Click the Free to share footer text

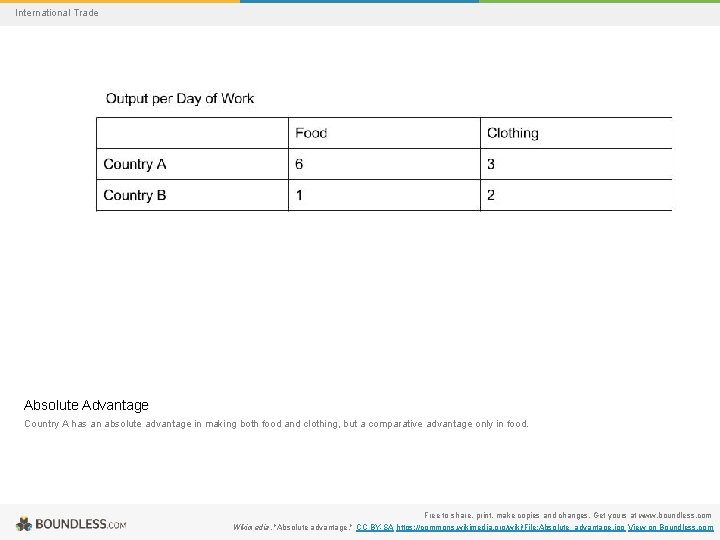click(x=568, y=515)
